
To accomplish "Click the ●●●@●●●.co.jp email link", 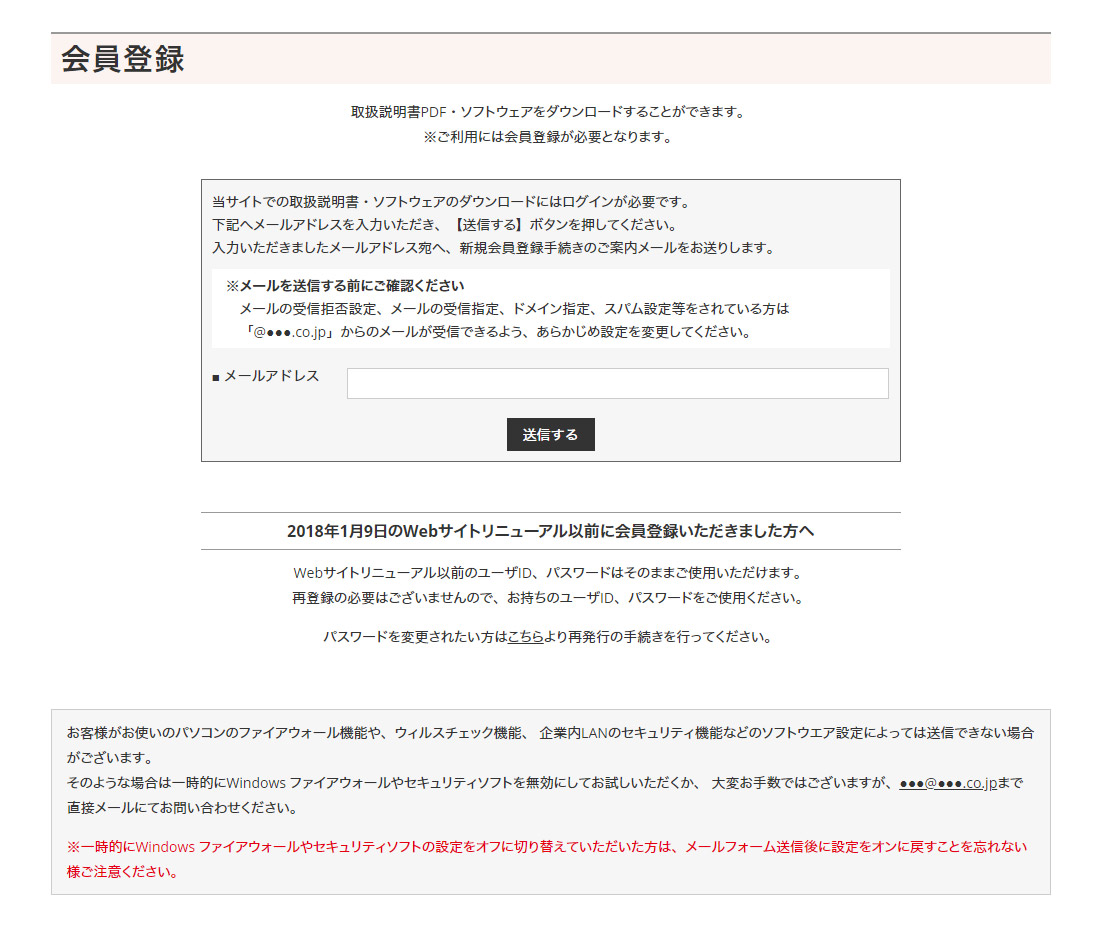I will tap(948, 783).
